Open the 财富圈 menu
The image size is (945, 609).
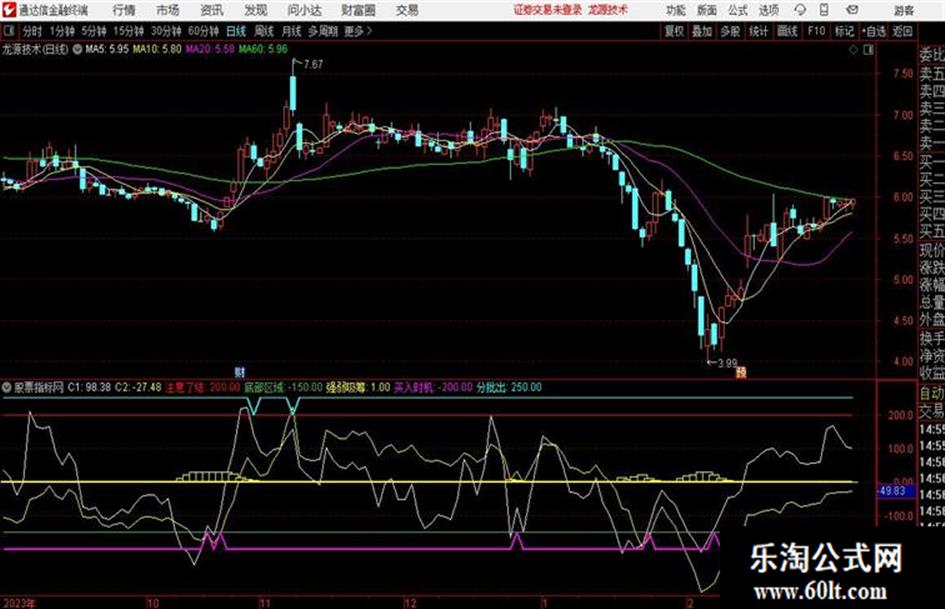(359, 10)
